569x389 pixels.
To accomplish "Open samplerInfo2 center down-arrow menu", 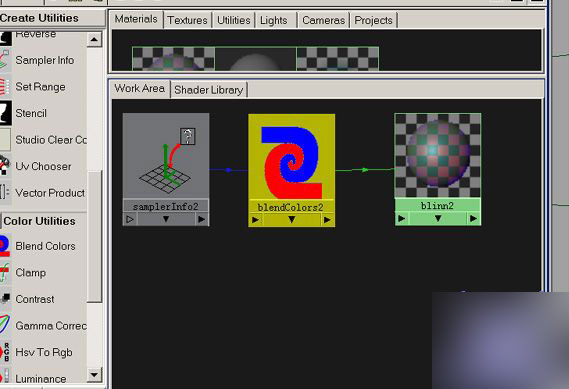I will (166, 219).
